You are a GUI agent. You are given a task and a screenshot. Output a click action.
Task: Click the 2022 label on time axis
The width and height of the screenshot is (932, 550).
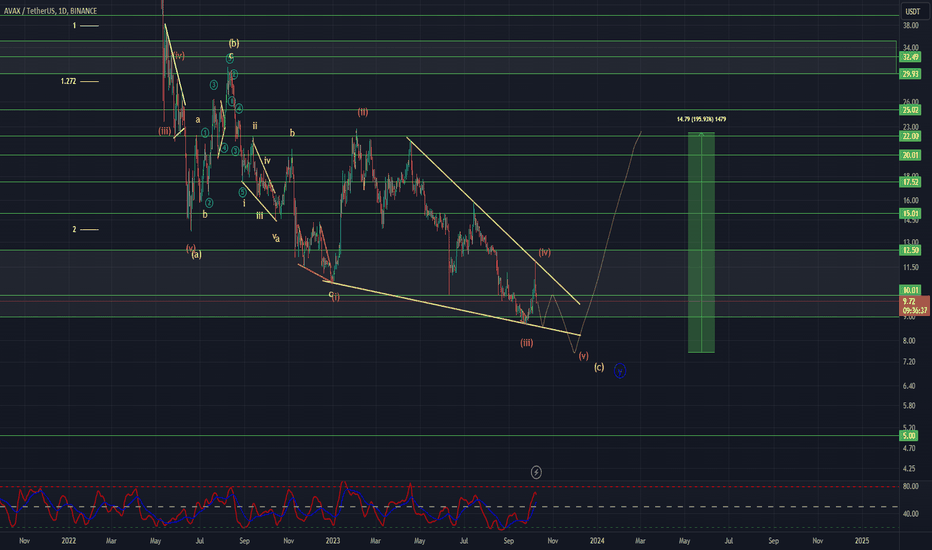pos(68,540)
